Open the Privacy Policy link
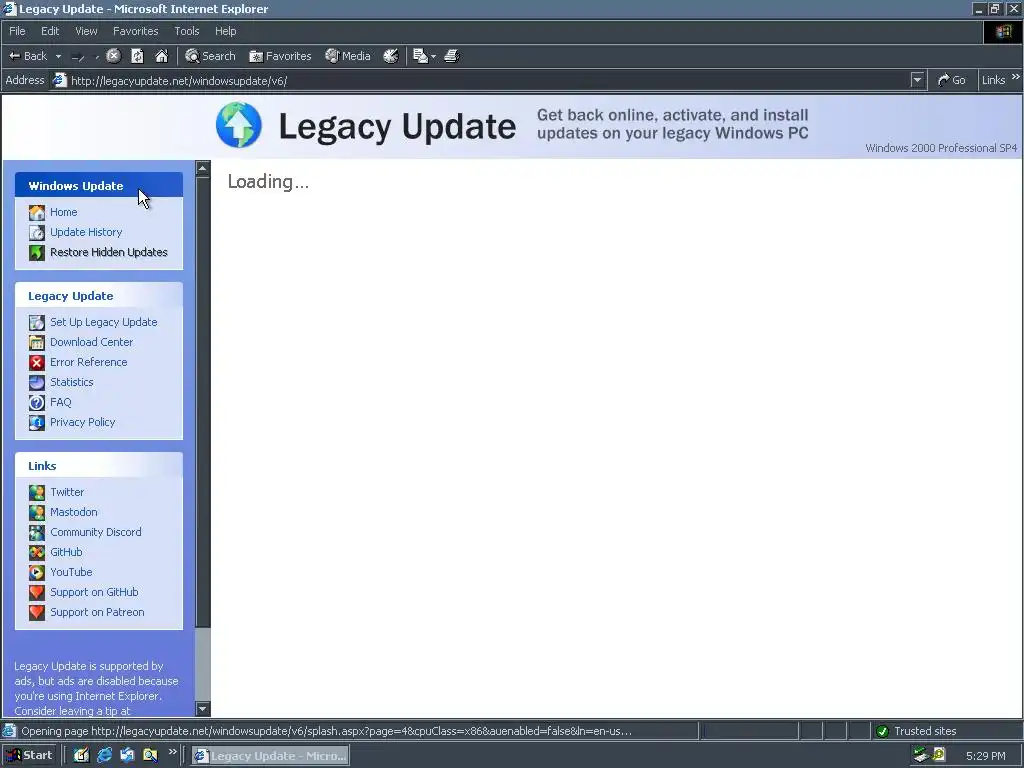The image size is (1024, 768). (x=83, y=423)
